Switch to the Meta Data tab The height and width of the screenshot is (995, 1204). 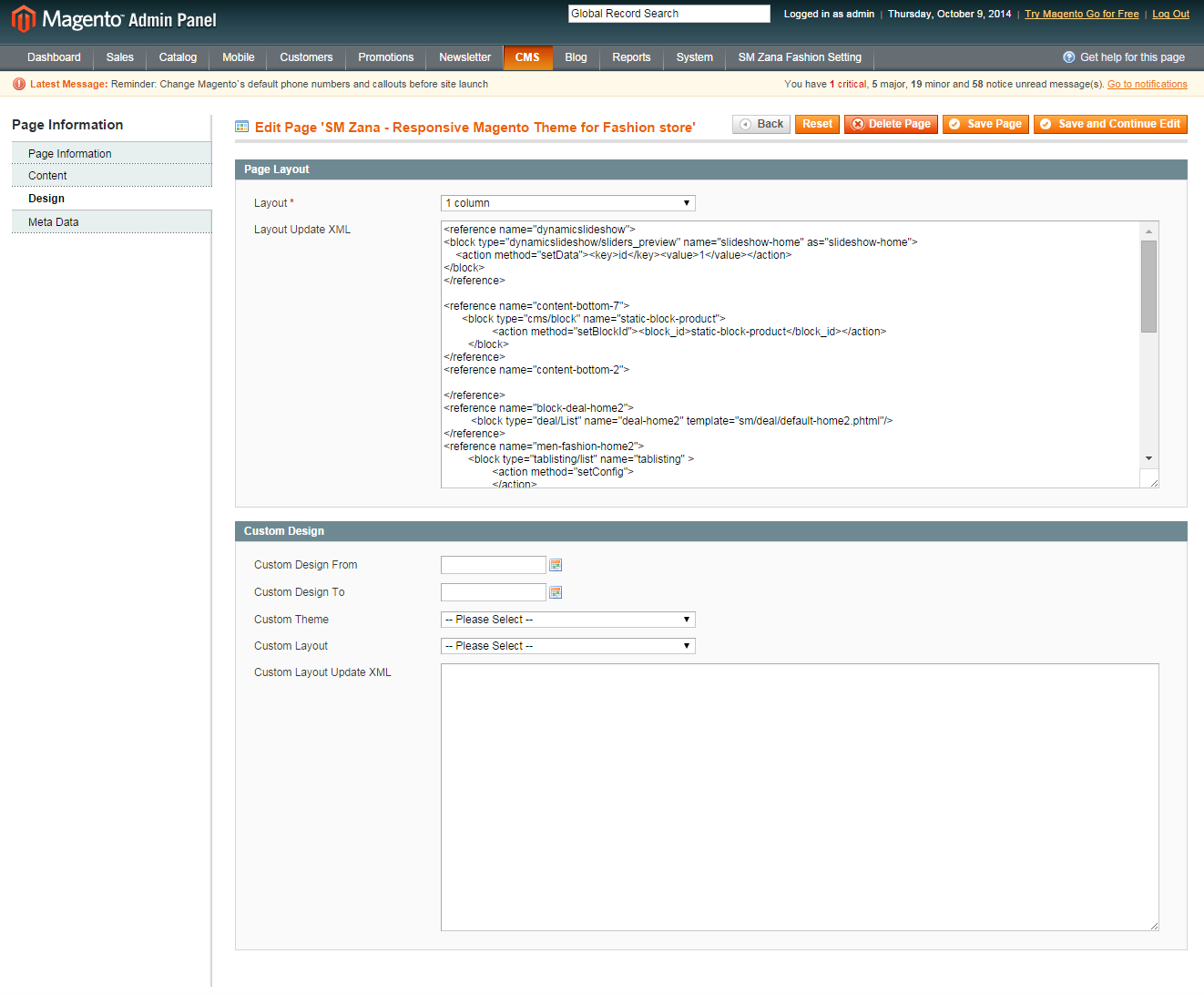click(111, 221)
